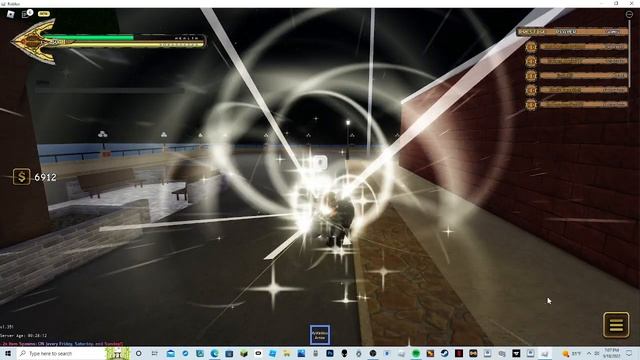Screen dimensions: 640x360
Task: Open the Windows Start menu
Action: pyautogui.click(x=7, y=353)
